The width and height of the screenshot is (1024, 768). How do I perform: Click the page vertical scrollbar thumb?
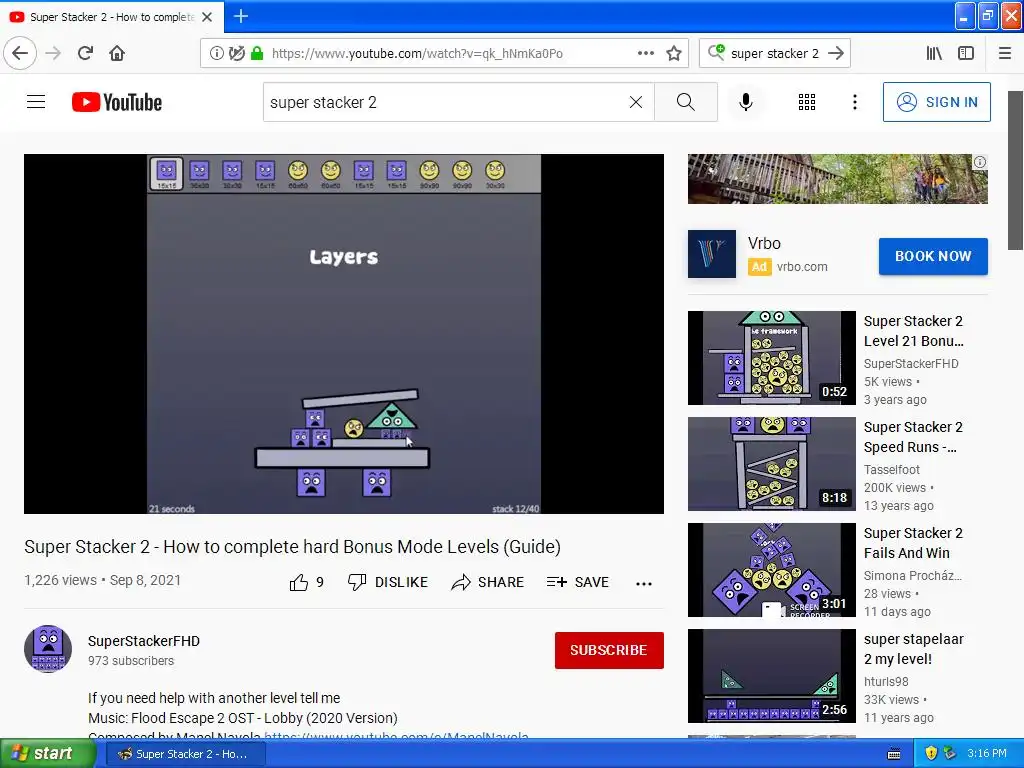[1015, 170]
